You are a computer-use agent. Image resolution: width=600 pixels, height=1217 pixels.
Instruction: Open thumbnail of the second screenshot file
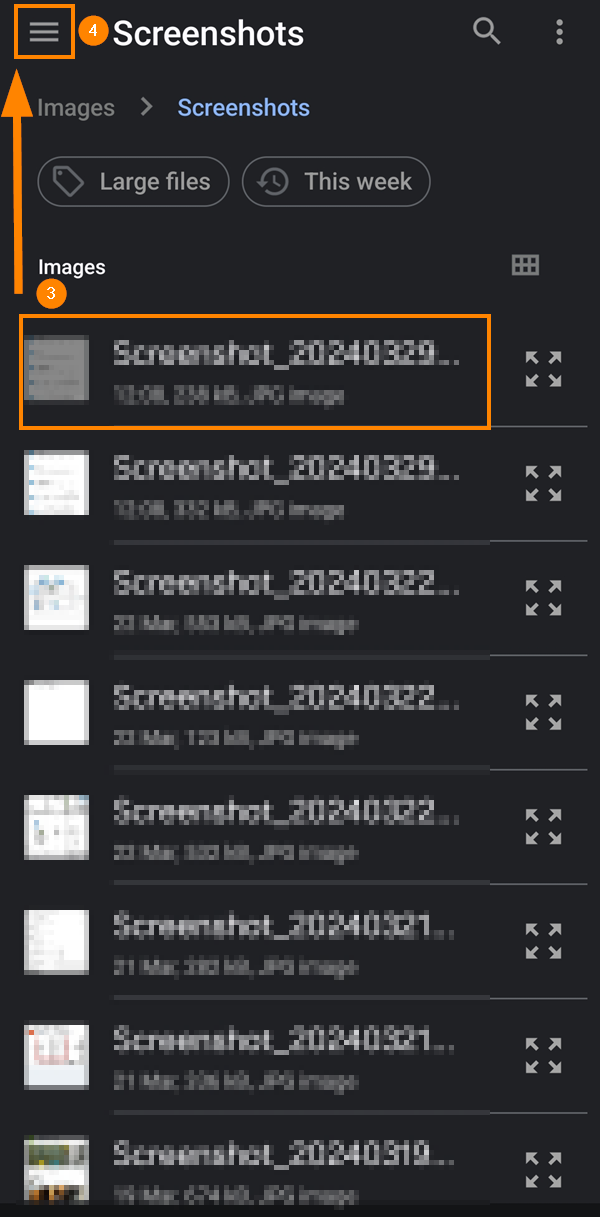pos(56,483)
